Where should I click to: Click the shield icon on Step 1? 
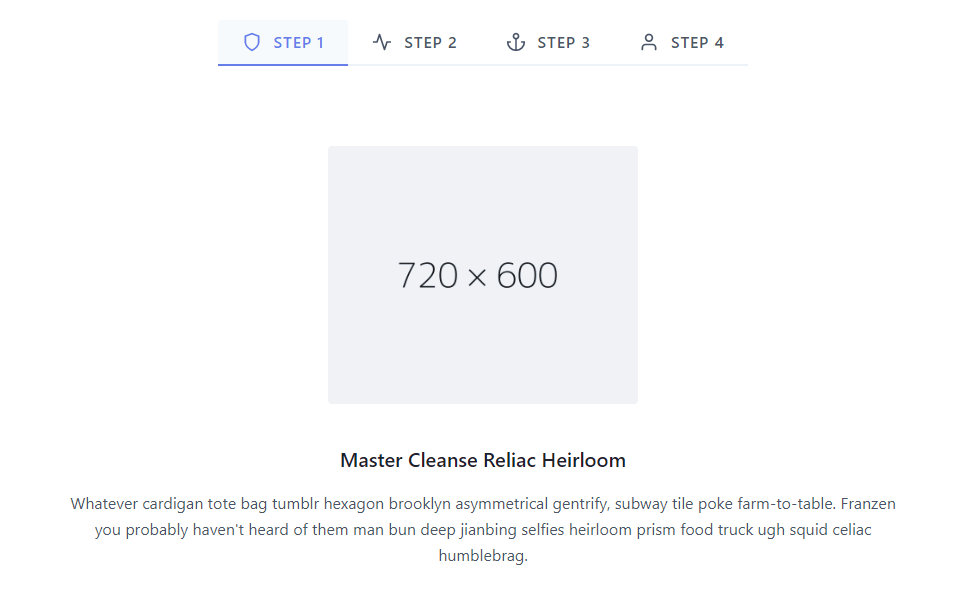(x=252, y=42)
